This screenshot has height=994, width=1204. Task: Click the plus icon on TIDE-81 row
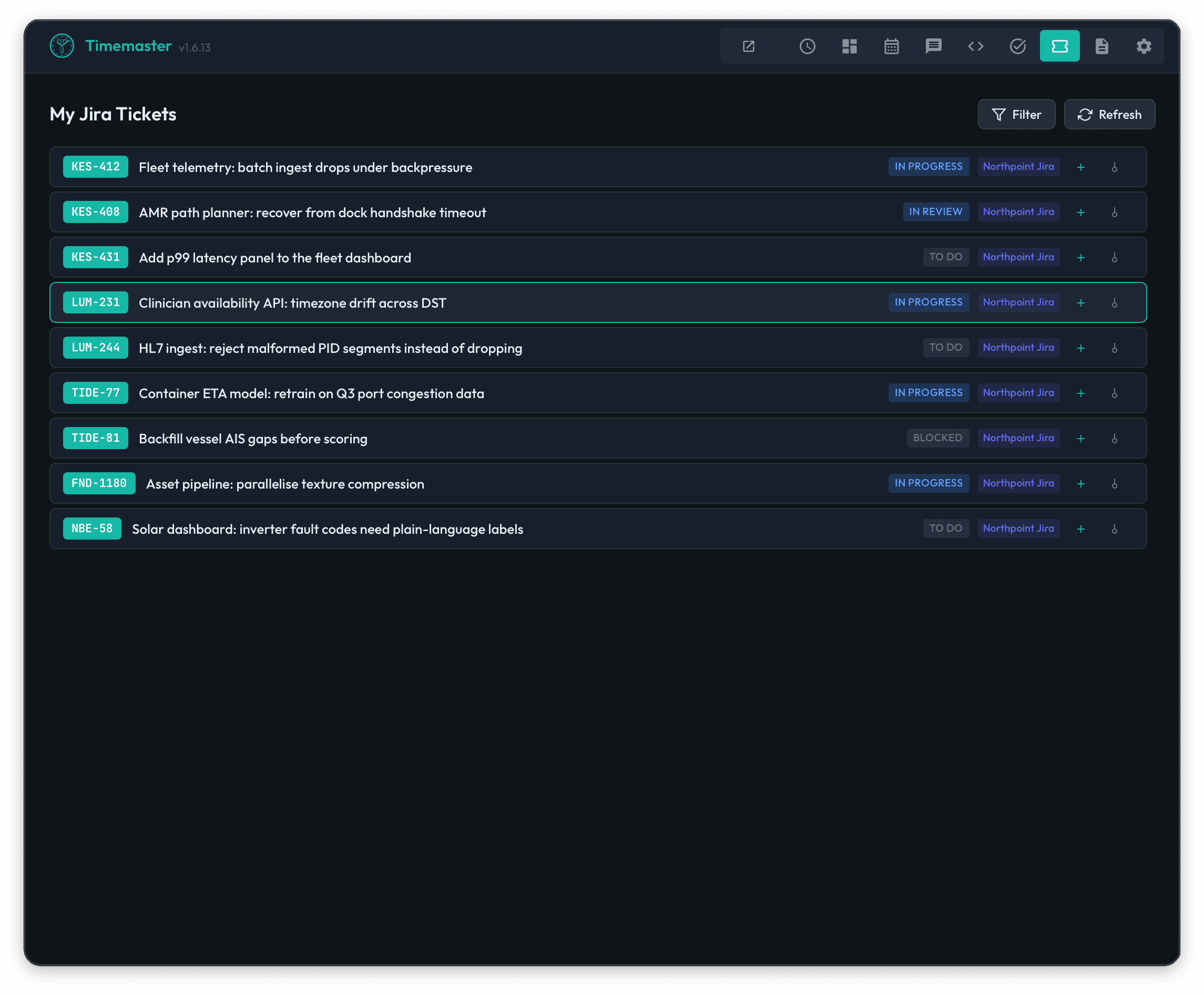[x=1081, y=439]
